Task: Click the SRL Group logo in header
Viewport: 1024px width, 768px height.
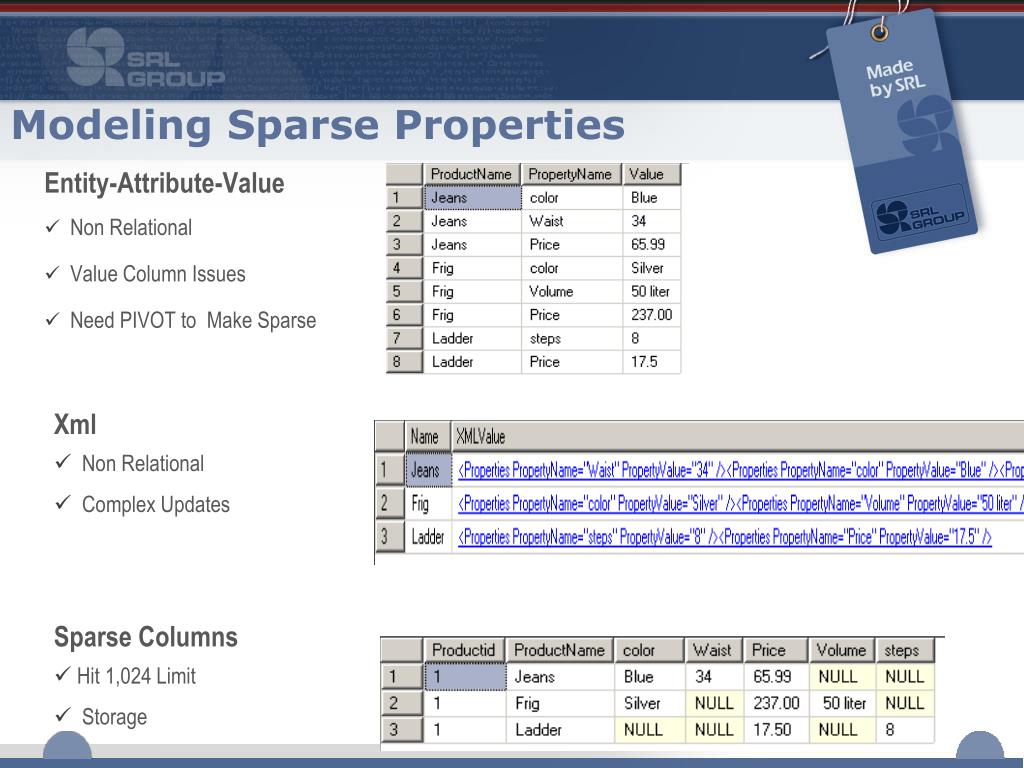Action: 145,57
